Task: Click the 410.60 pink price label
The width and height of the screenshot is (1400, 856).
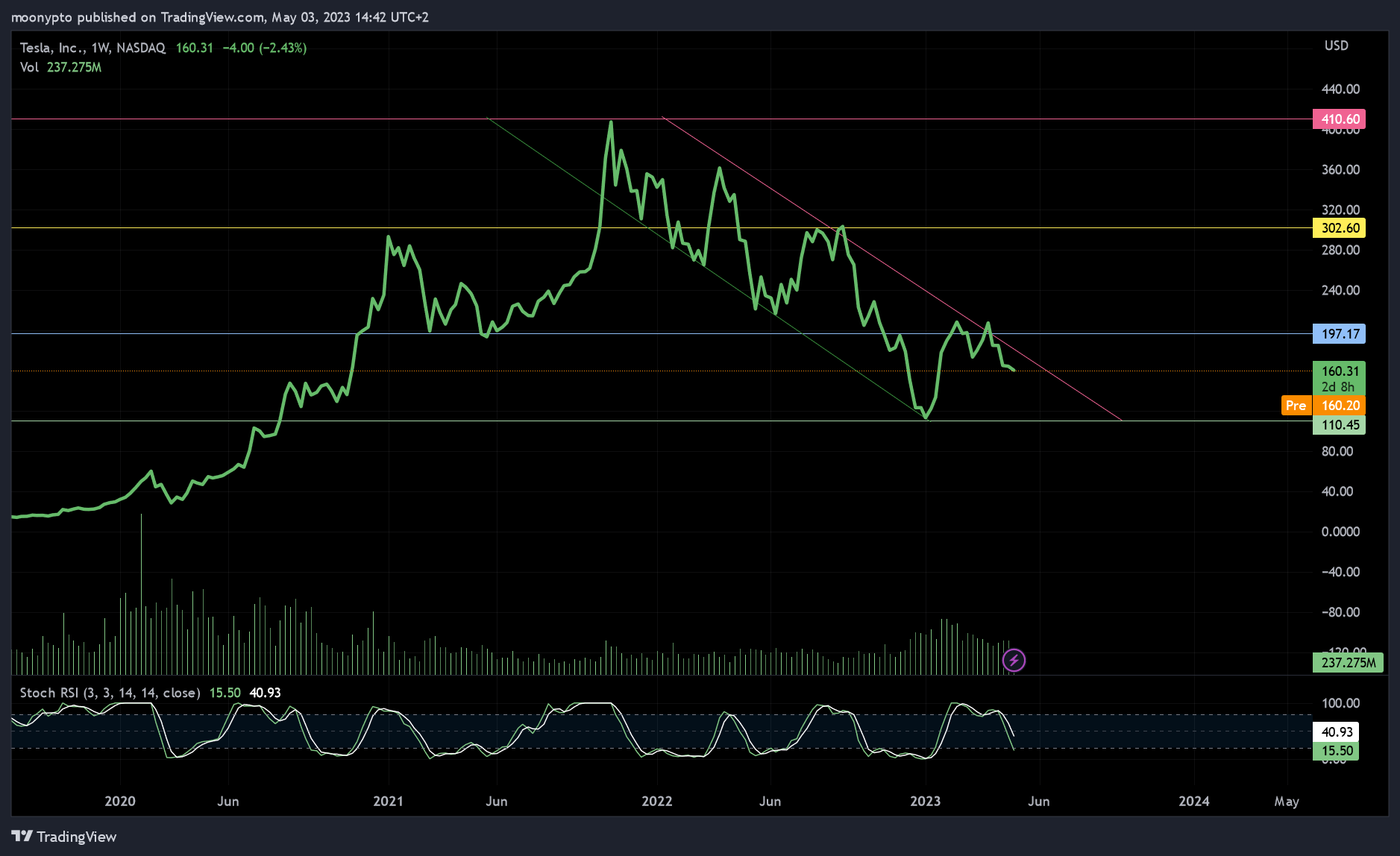Action: pos(1339,119)
